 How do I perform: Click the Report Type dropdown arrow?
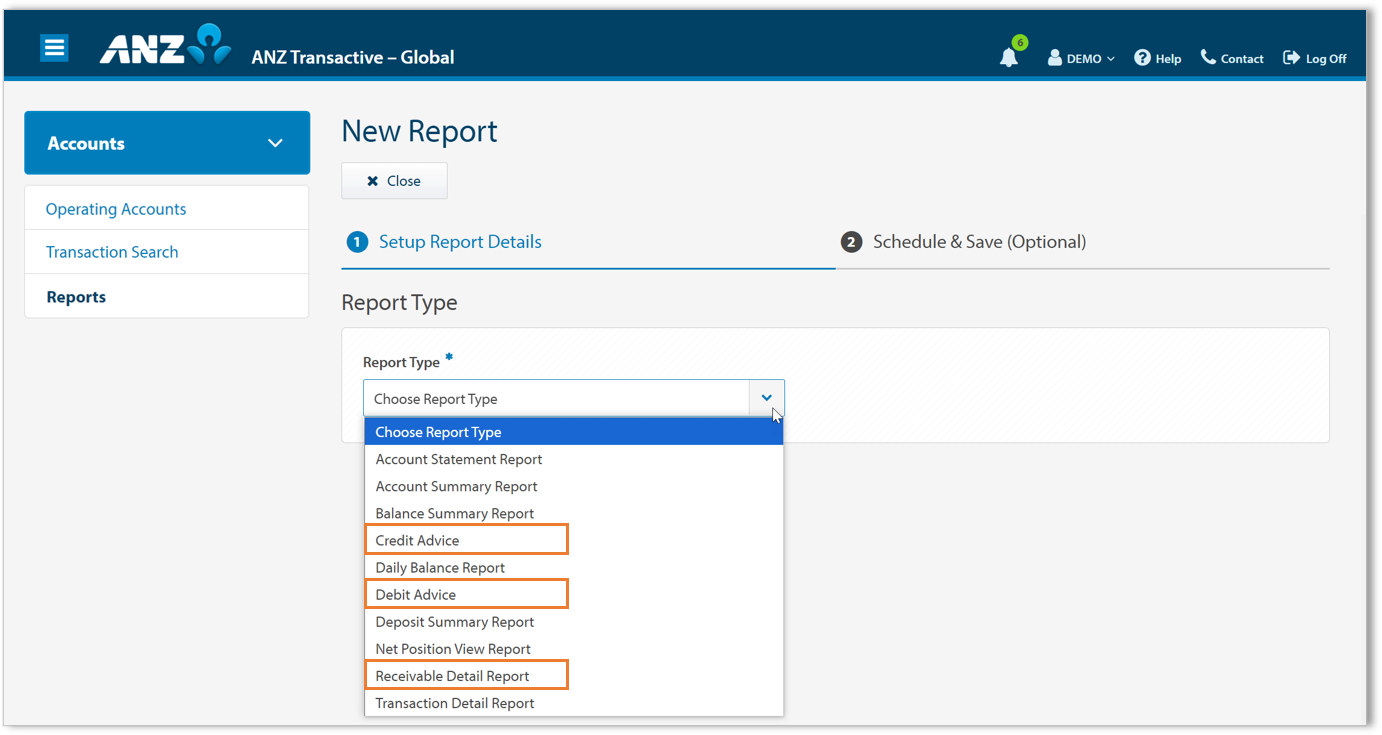tap(766, 398)
